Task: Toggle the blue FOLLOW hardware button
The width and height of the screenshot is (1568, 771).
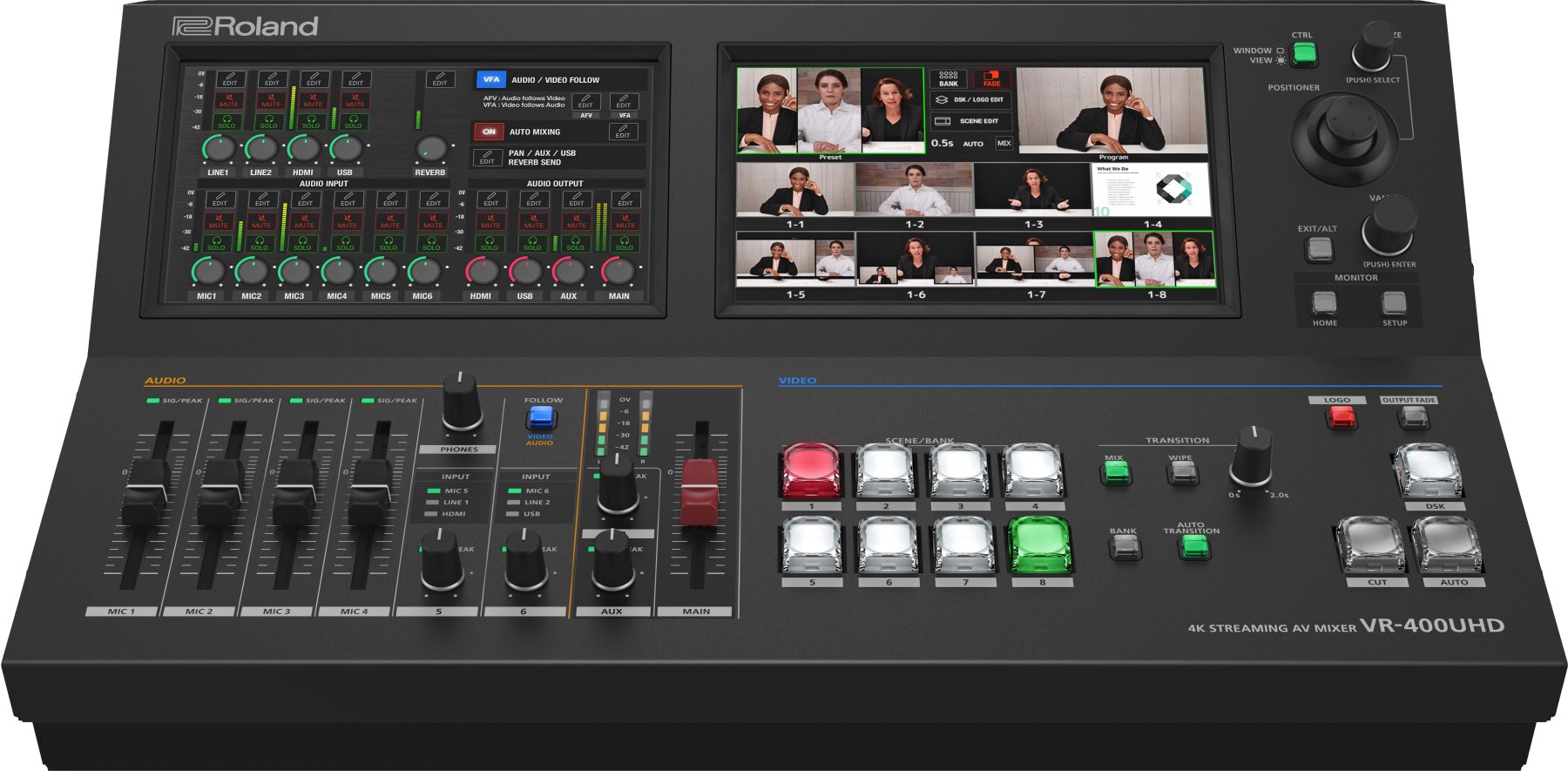Action: click(541, 417)
